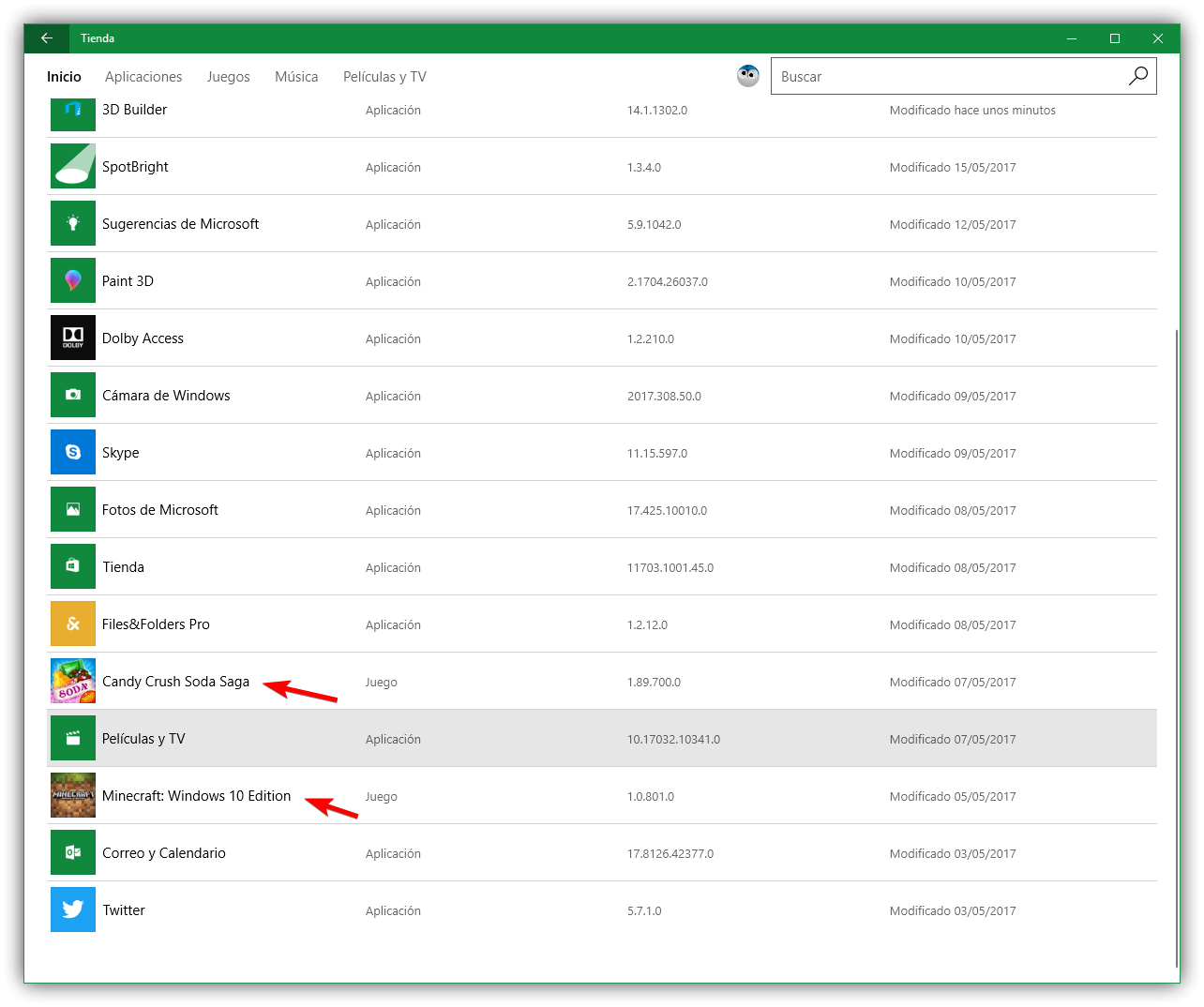The height and width of the screenshot is (1007, 1204).
Task: Click the SpotBright app icon
Action: (x=73, y=166)
